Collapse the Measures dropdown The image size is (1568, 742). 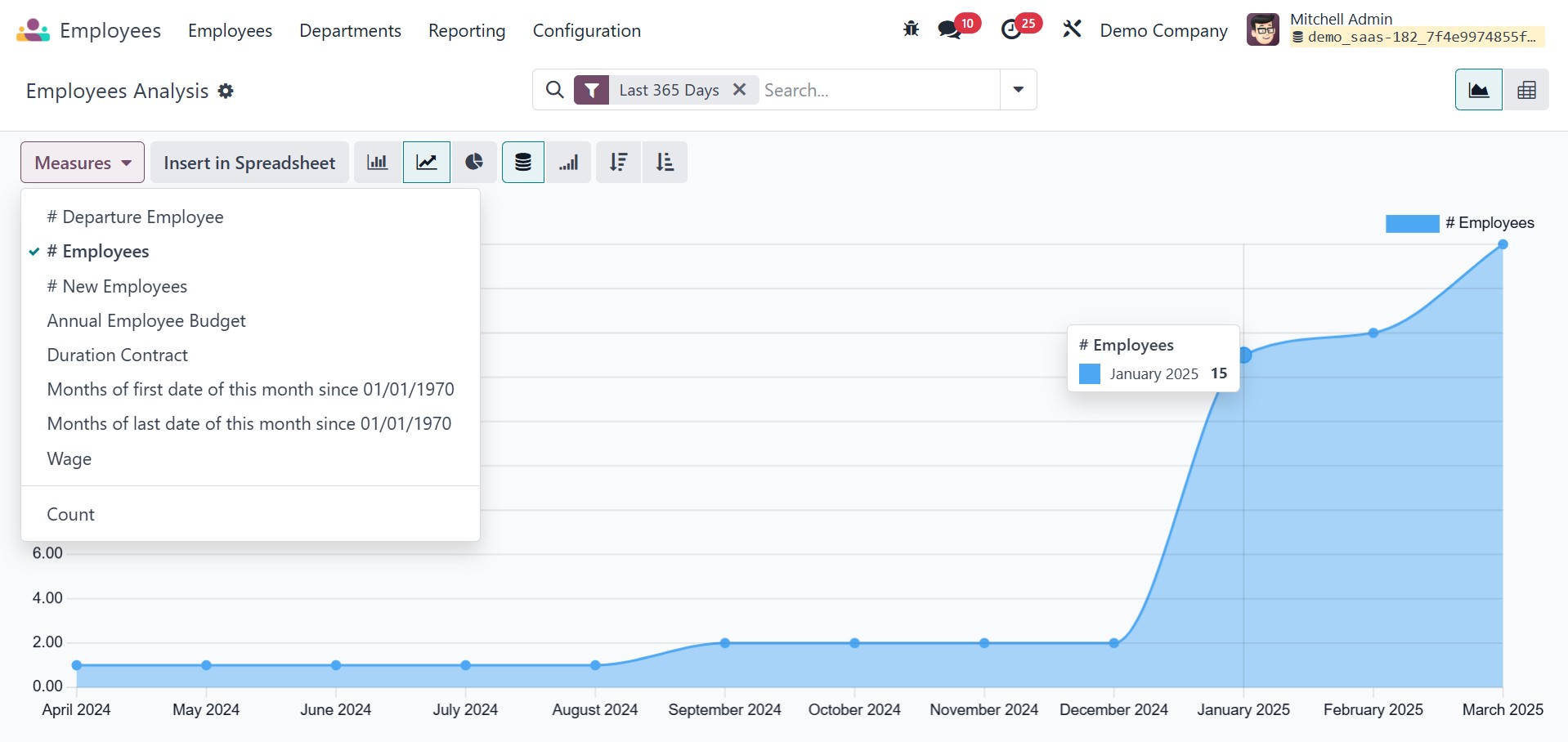(83, 163)
